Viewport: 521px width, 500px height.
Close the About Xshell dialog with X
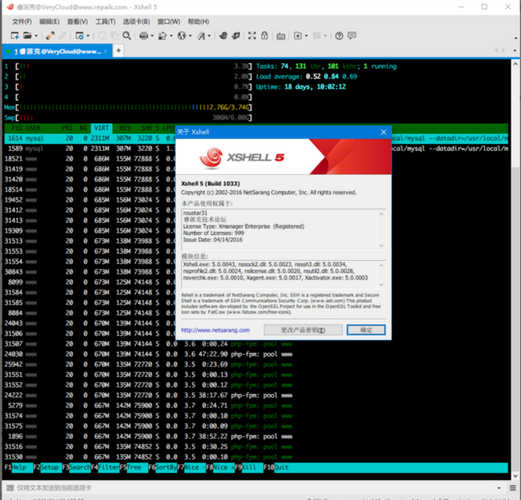[383, 132]
